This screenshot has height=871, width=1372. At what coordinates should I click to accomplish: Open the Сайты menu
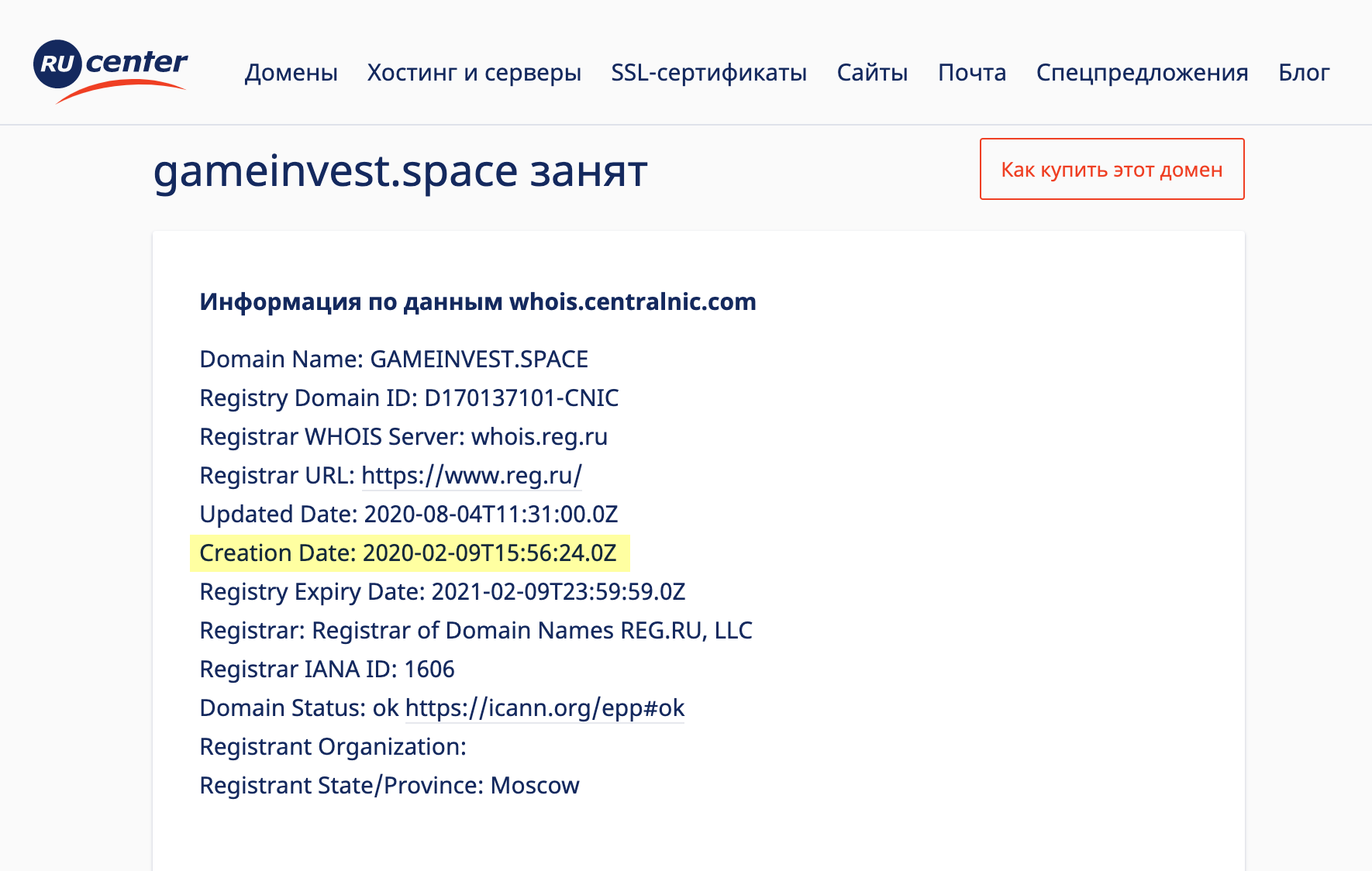872,73
